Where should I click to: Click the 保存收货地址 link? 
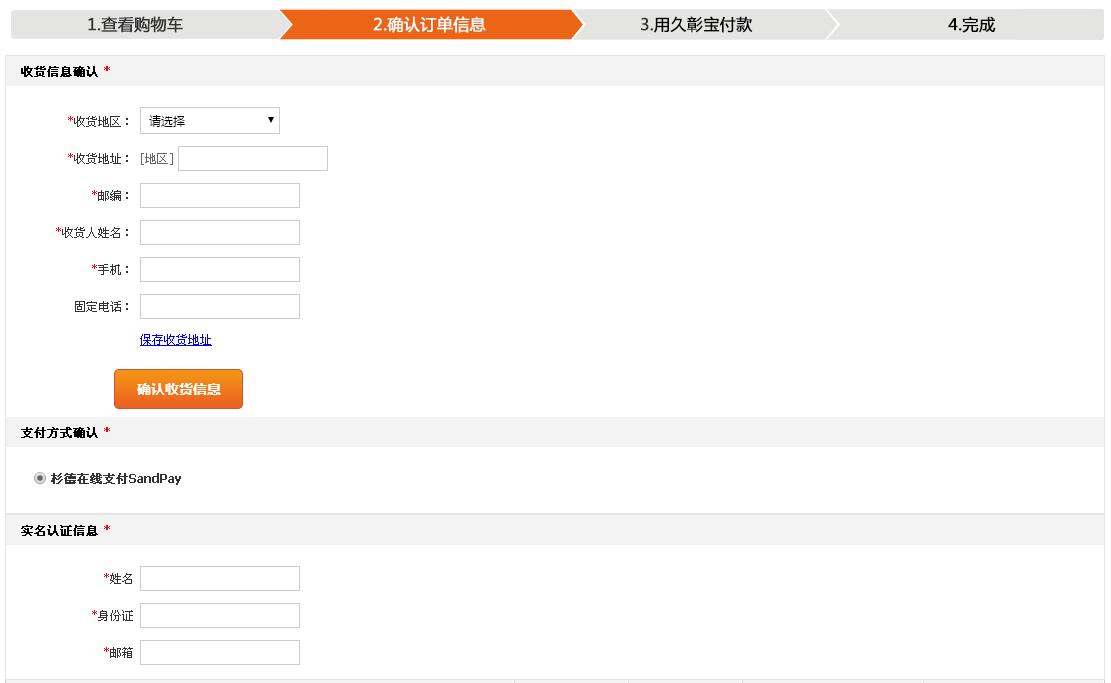[176, 340]
